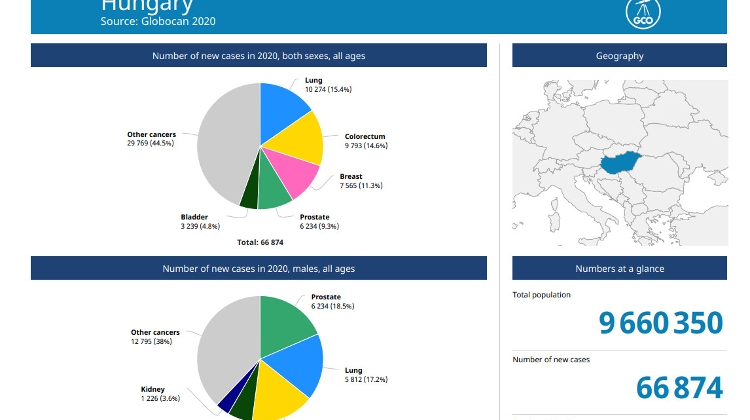
Task: Select the total population figure 9 660 350
Action: pyautogui.click(x=660, y=323)
